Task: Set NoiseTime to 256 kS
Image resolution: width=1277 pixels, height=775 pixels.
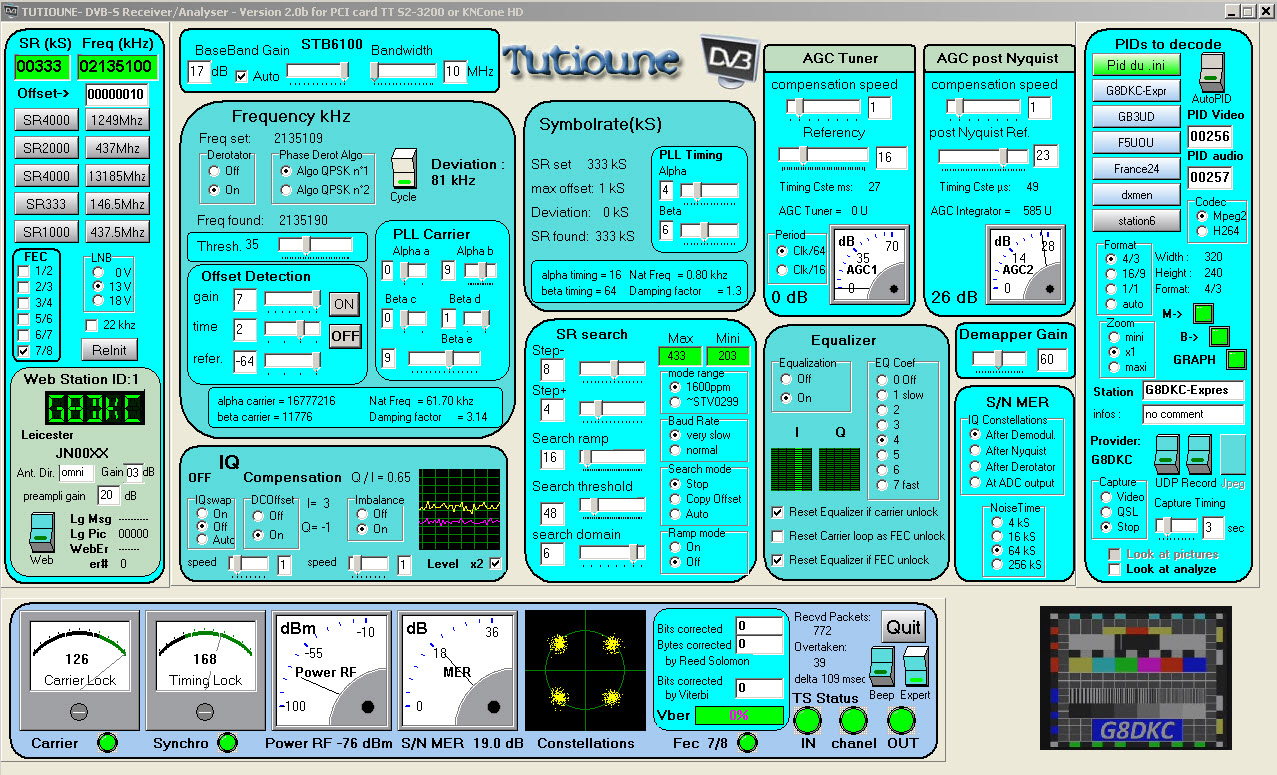Action: (x=997, y=565)
